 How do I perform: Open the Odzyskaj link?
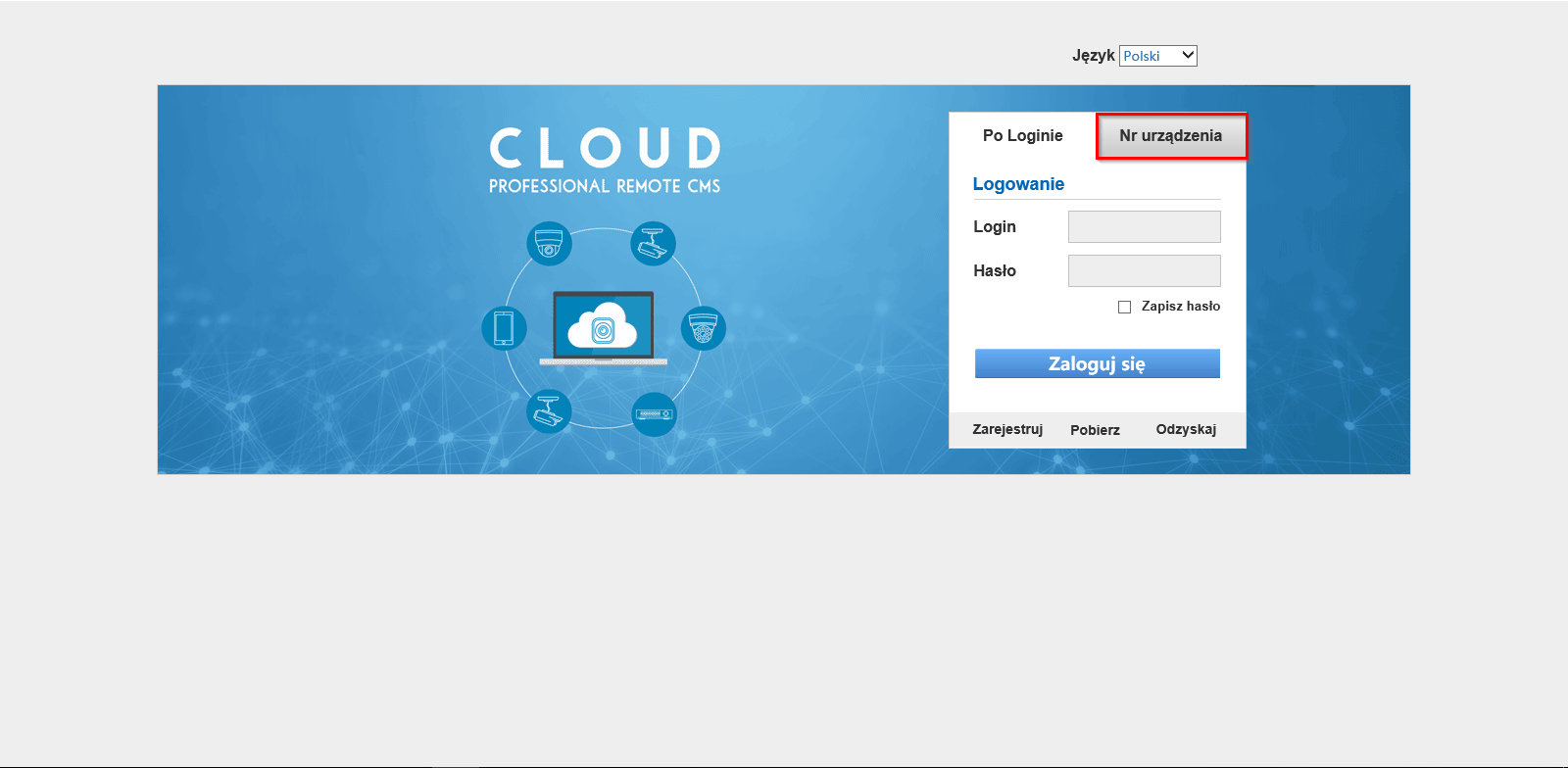click(1186, 429)
